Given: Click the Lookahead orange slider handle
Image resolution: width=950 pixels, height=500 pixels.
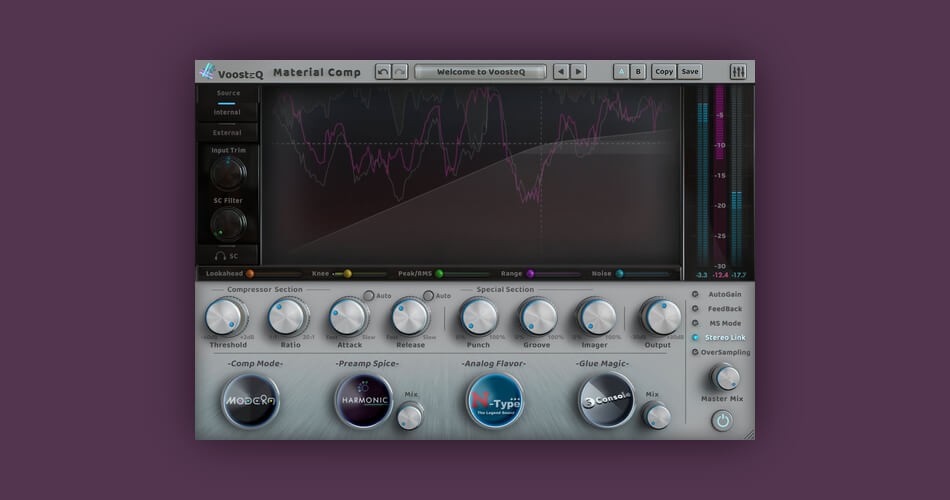Looking at the screenshot, I should click(250, 274).
